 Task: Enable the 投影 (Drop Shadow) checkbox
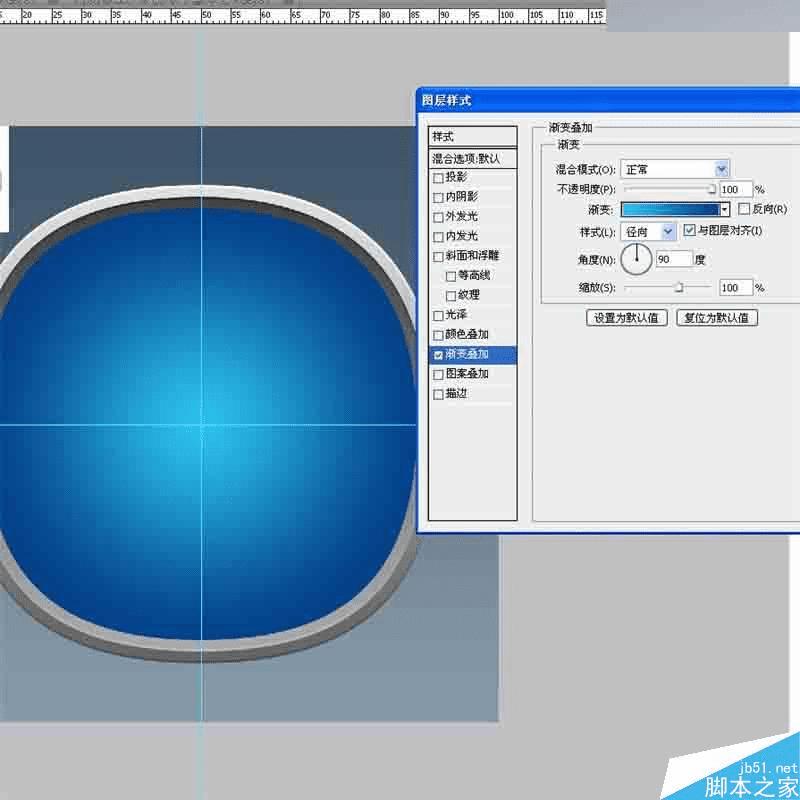pos(437,178)
